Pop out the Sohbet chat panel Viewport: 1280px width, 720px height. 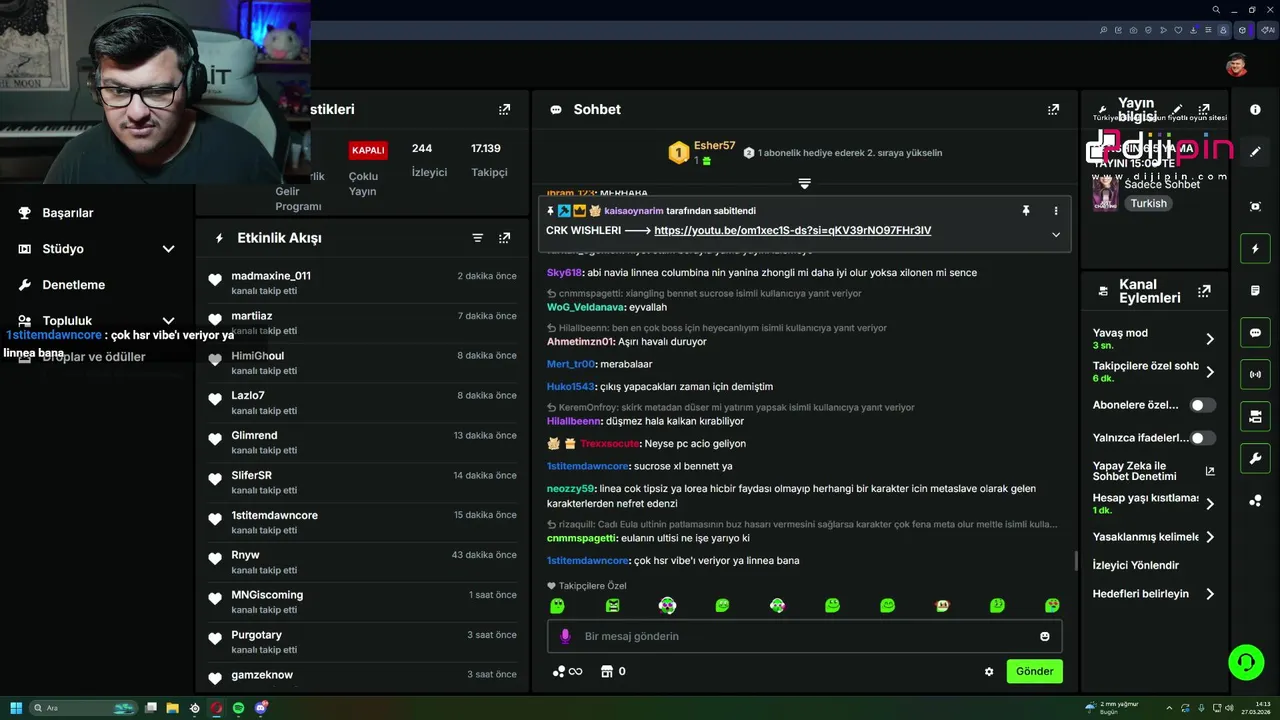coord(1053,109)
